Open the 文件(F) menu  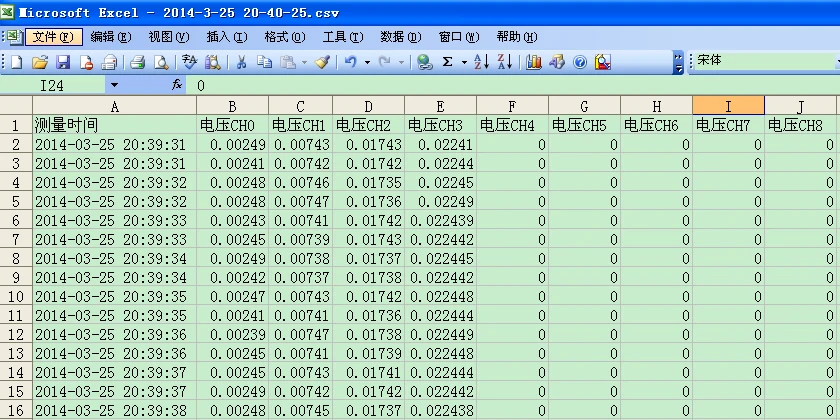click(x=54, y=37)
